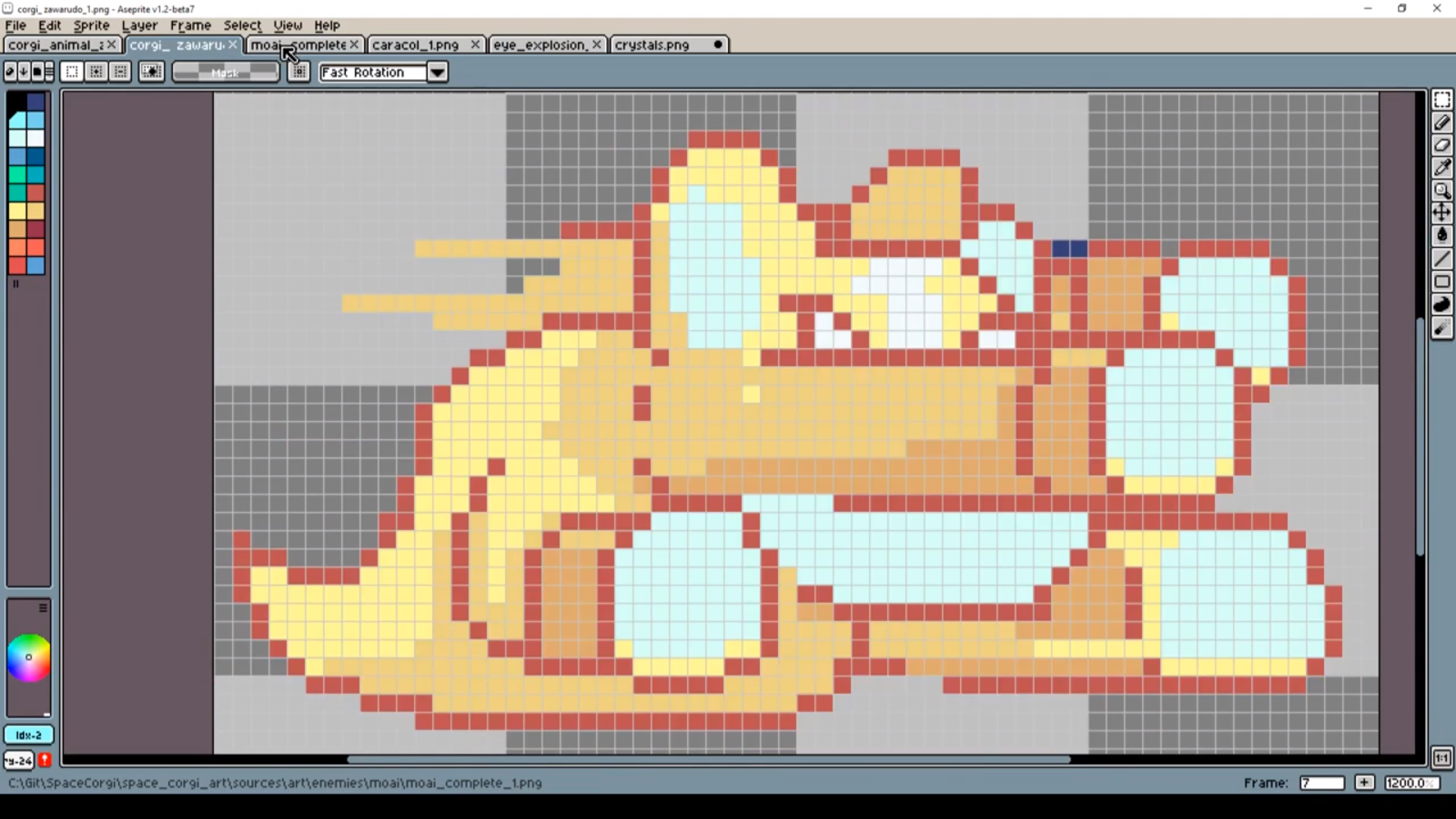
Task: Select the Rectangle shape tool
Action: point(1442,281)
